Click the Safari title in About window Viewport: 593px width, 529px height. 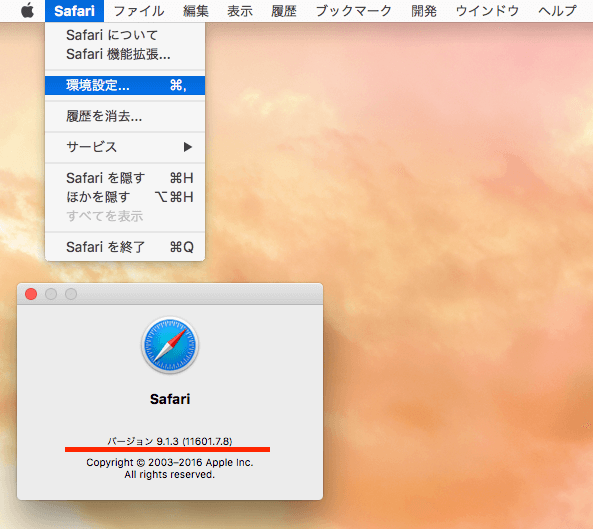(x=170, y=399)
